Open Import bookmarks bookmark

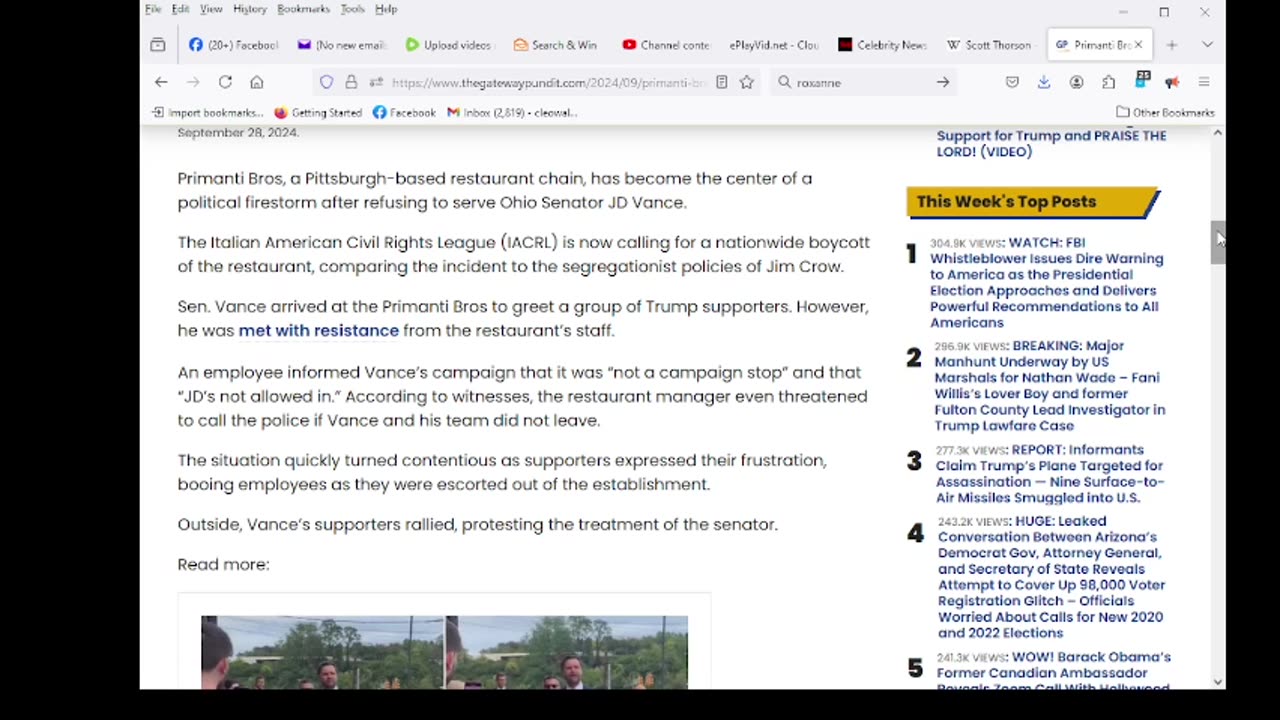207,112
